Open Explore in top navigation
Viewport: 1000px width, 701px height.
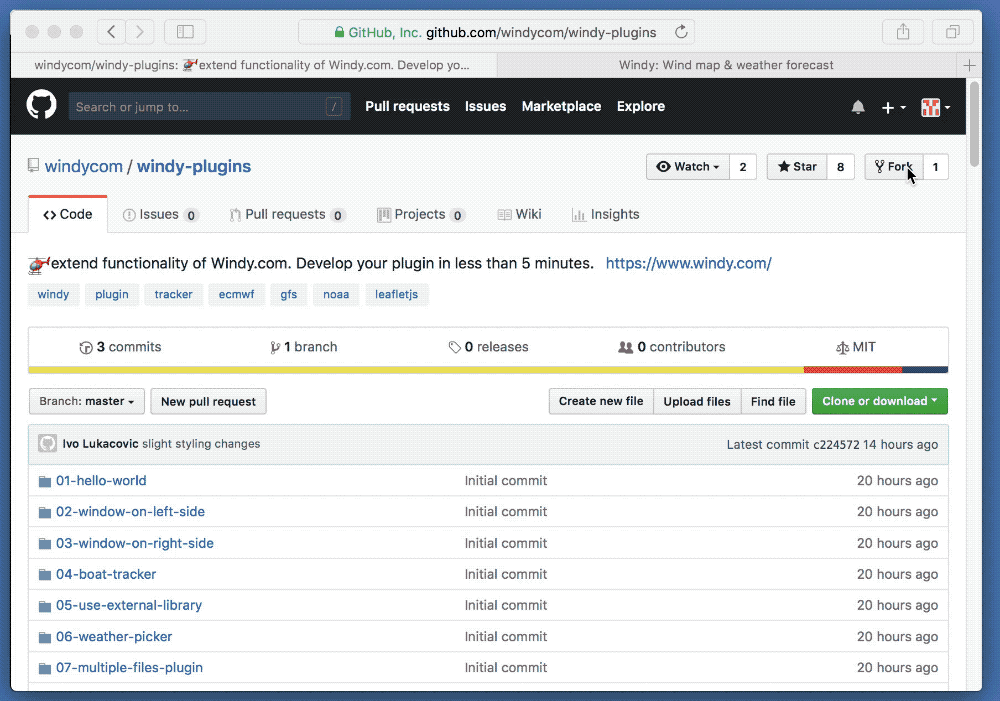click(641, 107)
